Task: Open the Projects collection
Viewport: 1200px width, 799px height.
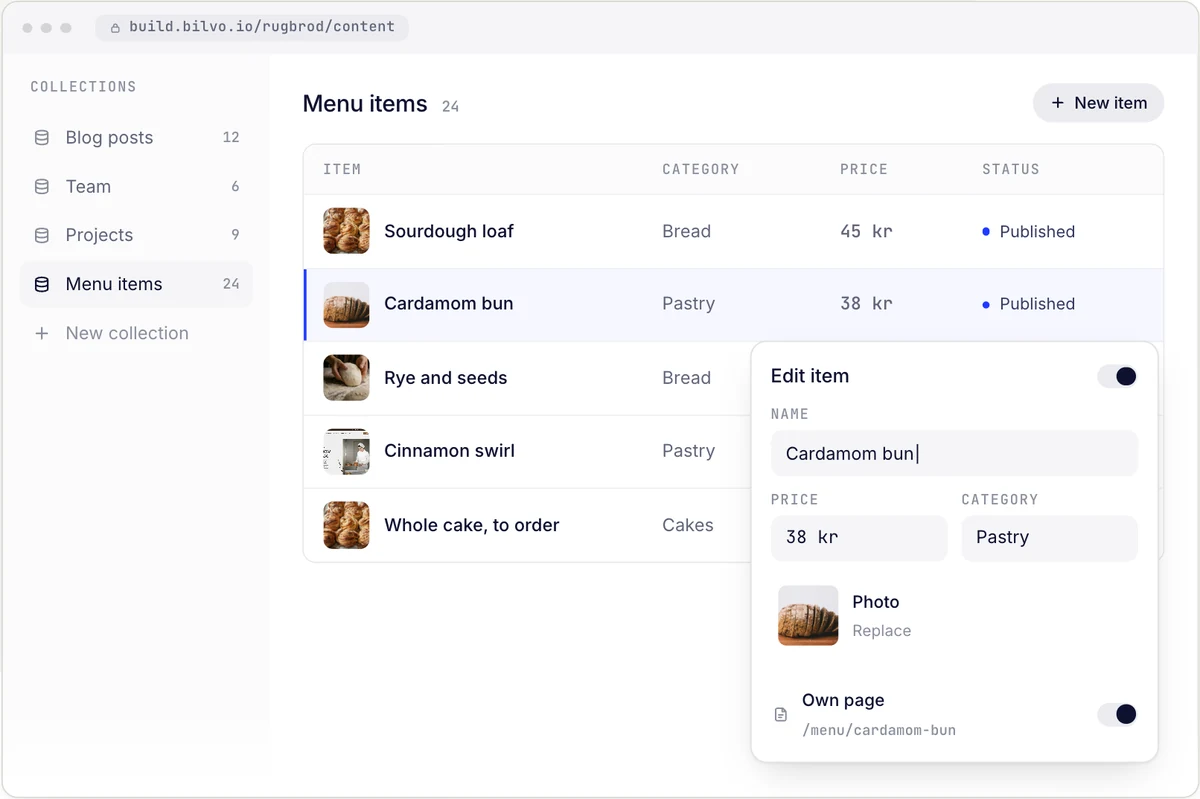Action: tap(136, 236)
